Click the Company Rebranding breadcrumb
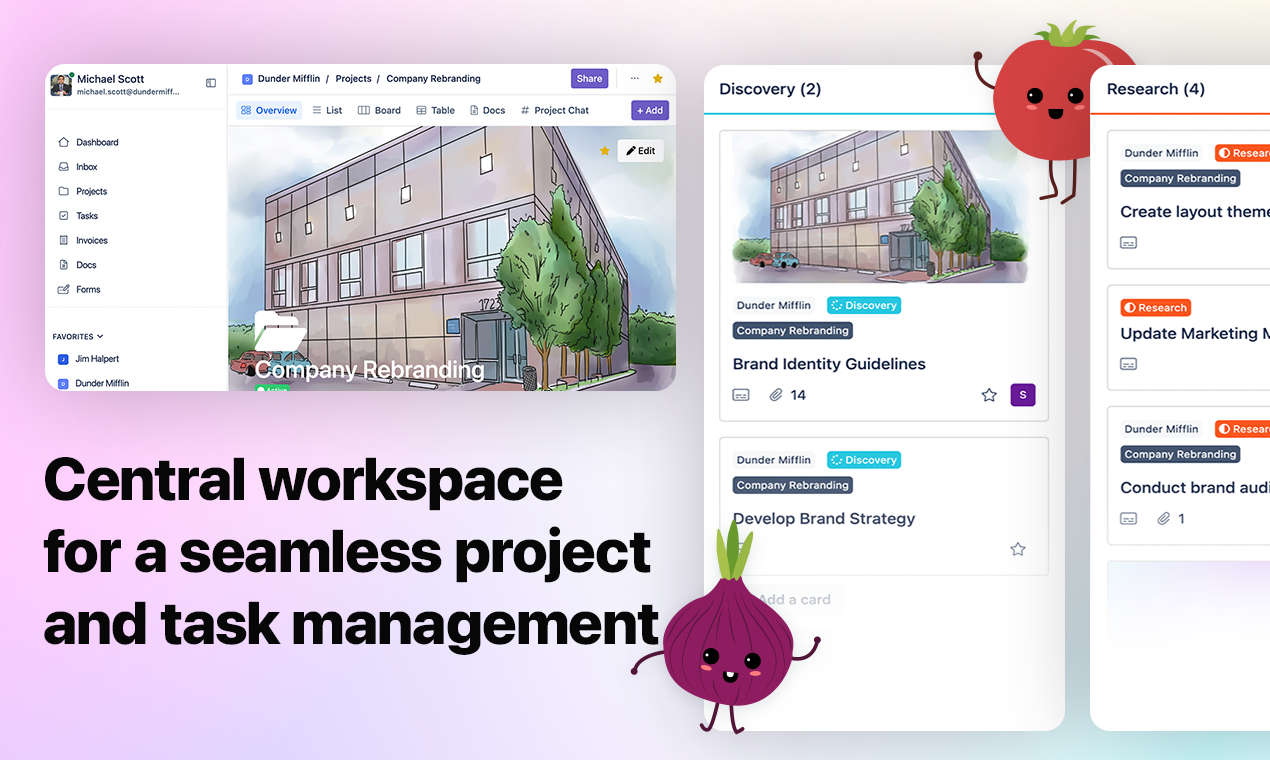This screenshot has height=760, width=1270. (433, 79)
